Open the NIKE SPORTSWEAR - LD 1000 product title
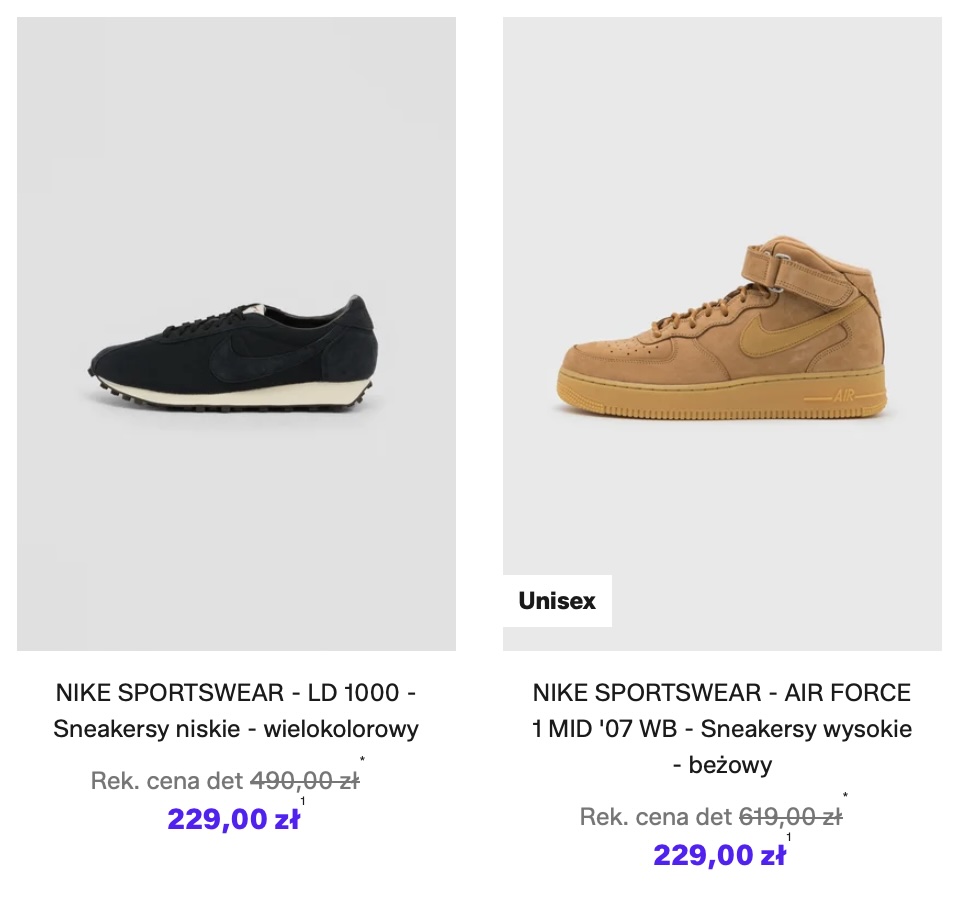Screen dimensions: 962x900 tap(236, 692)
